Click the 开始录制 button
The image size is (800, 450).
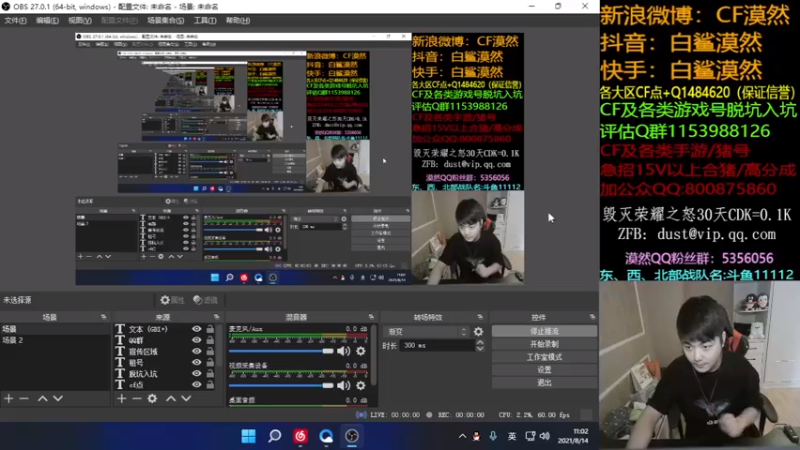[544, 344]
